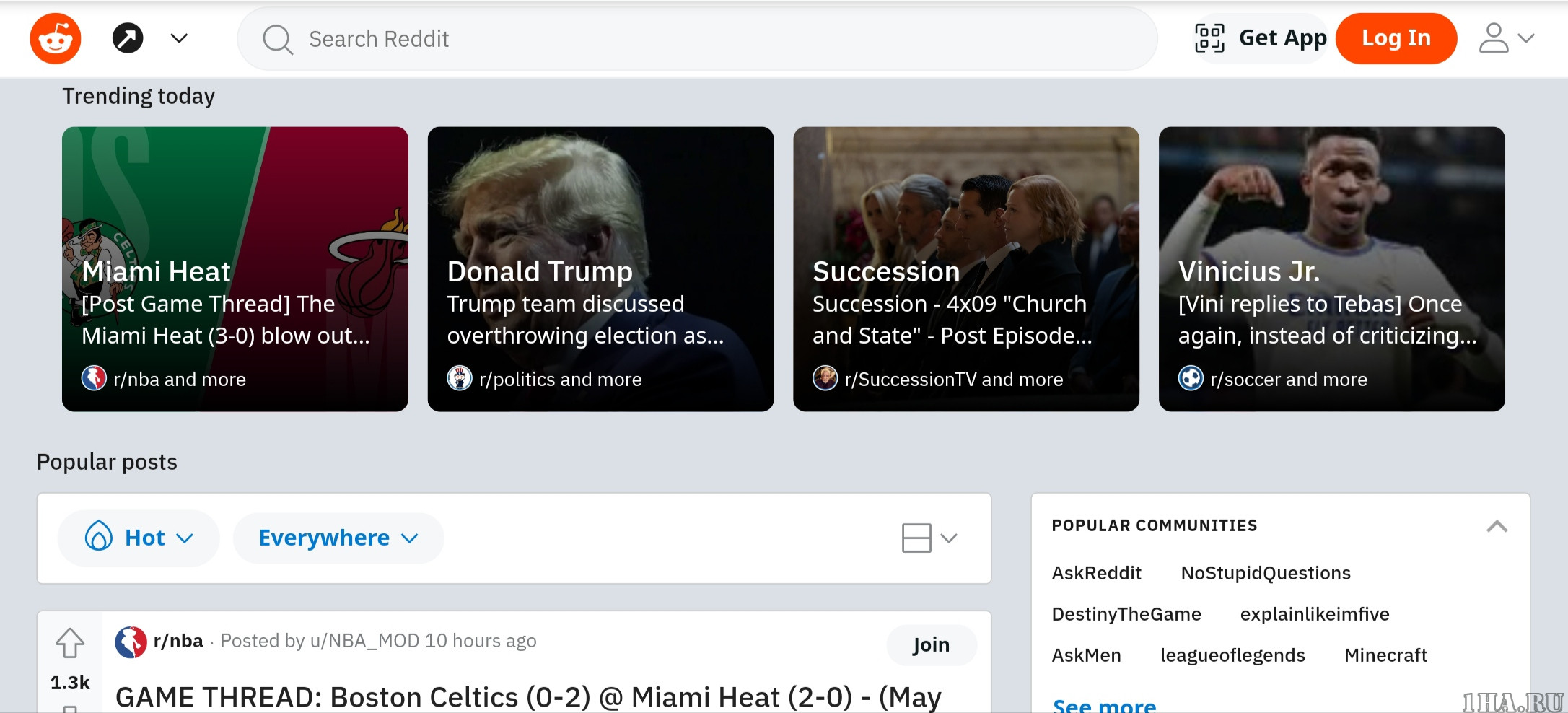Open the Vinicius Jr. trending card
This screenshot has width=1568, height=713.
point(1331,269)
